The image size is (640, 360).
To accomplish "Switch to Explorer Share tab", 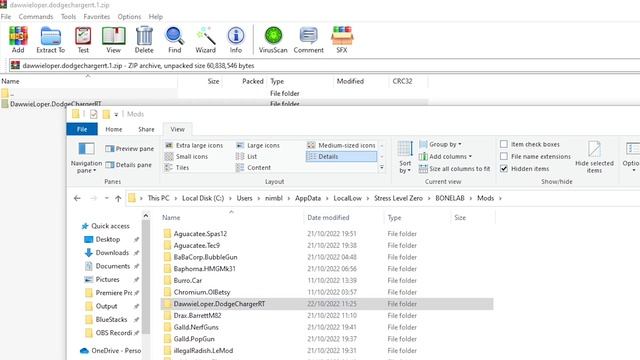I will coord(146,129).
